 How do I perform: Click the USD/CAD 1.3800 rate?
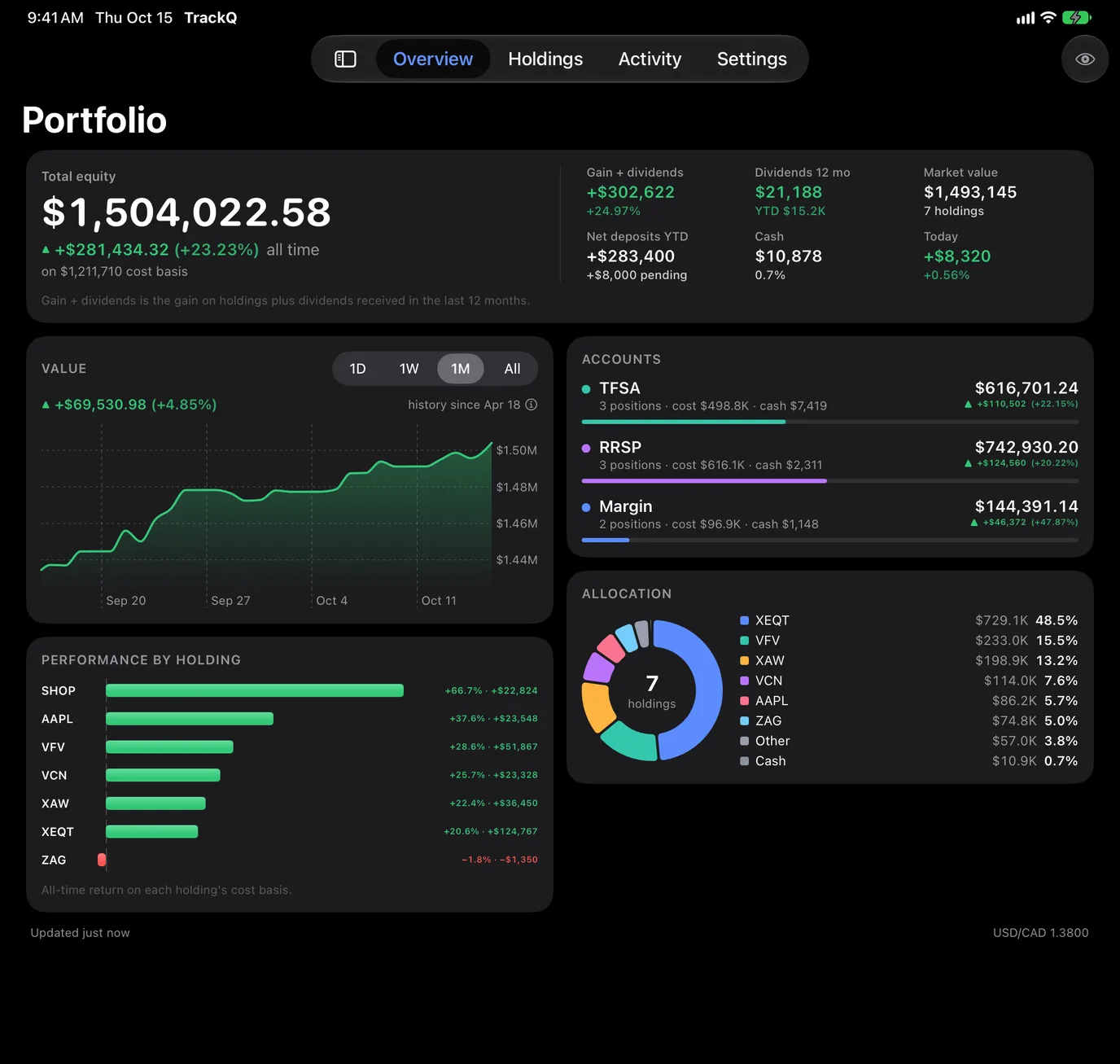click(1040, 933)
